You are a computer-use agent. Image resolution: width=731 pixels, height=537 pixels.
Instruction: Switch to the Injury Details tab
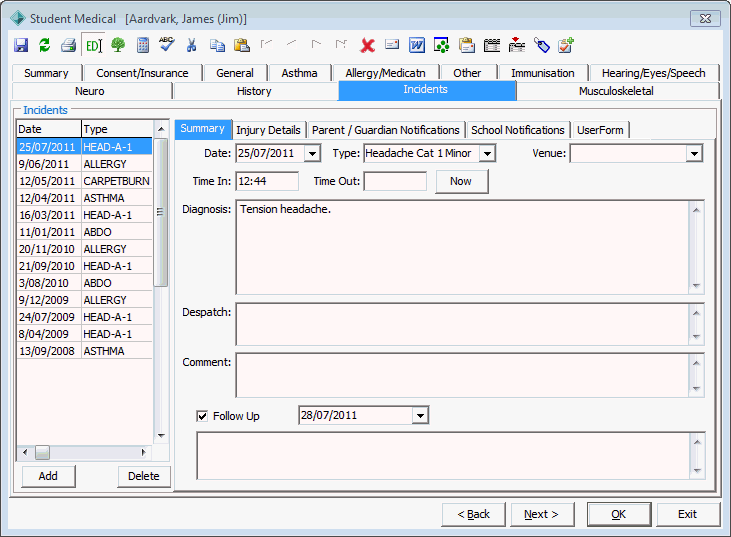(268, 130)
